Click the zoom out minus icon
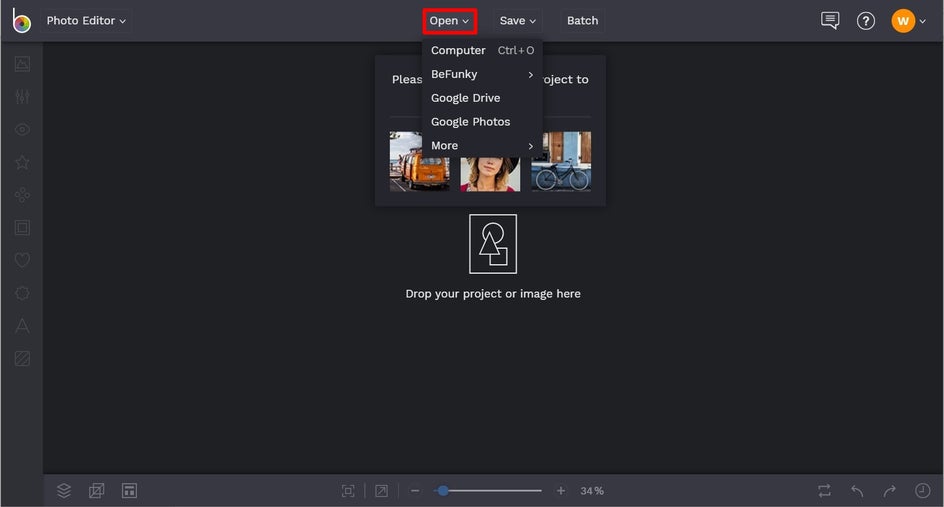This screenshot has width=944, height=507. [415, 491]
